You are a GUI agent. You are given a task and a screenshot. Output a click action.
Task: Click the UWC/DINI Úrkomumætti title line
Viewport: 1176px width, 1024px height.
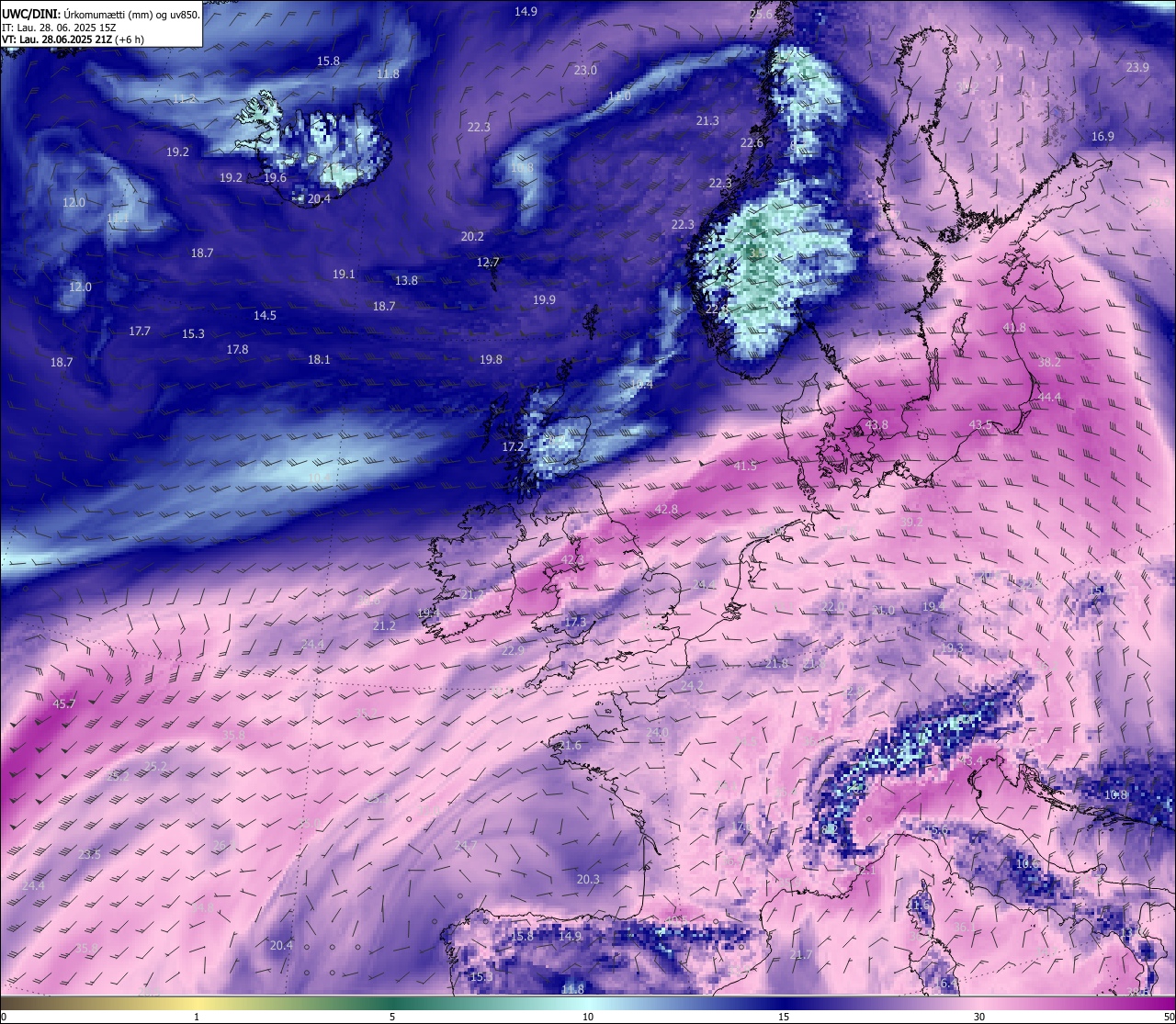coord(100,15)
